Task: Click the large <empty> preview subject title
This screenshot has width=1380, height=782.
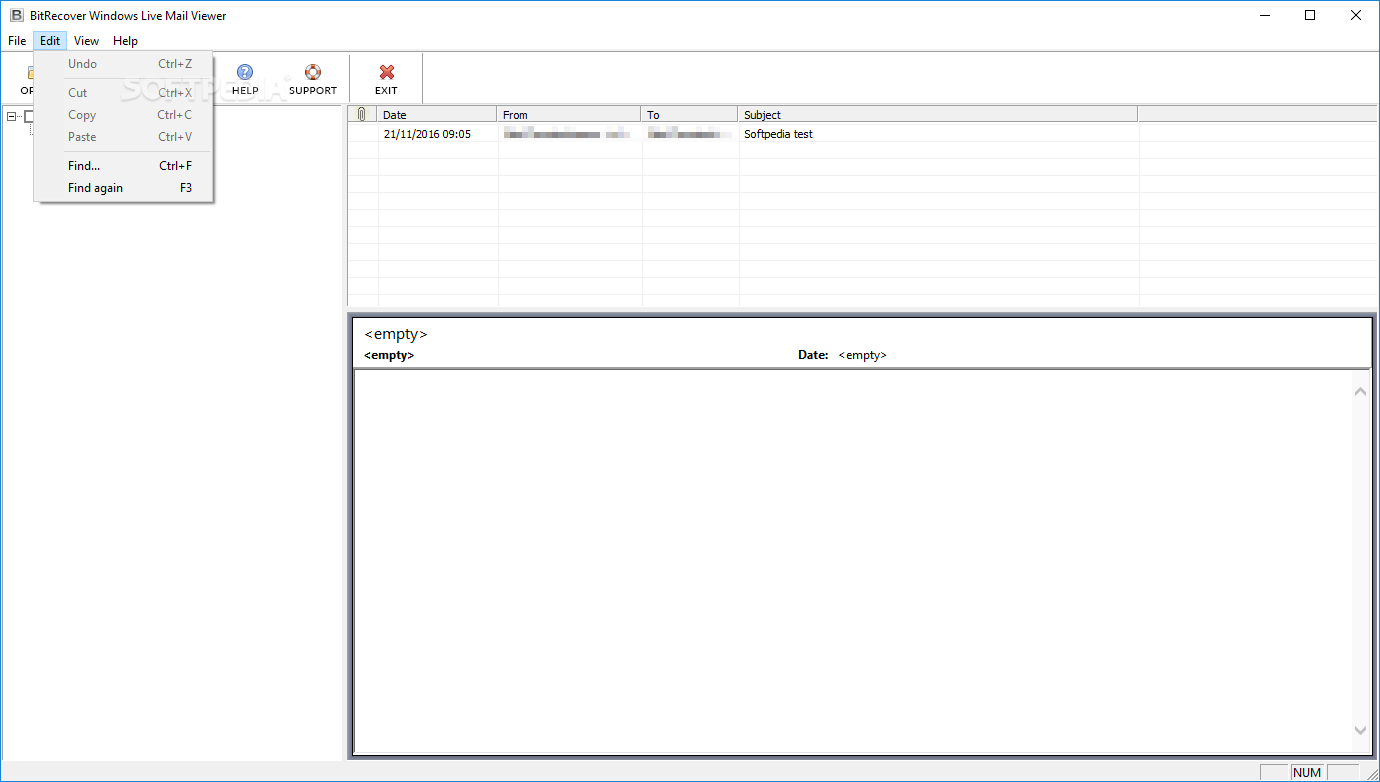Action: (396, 334)
